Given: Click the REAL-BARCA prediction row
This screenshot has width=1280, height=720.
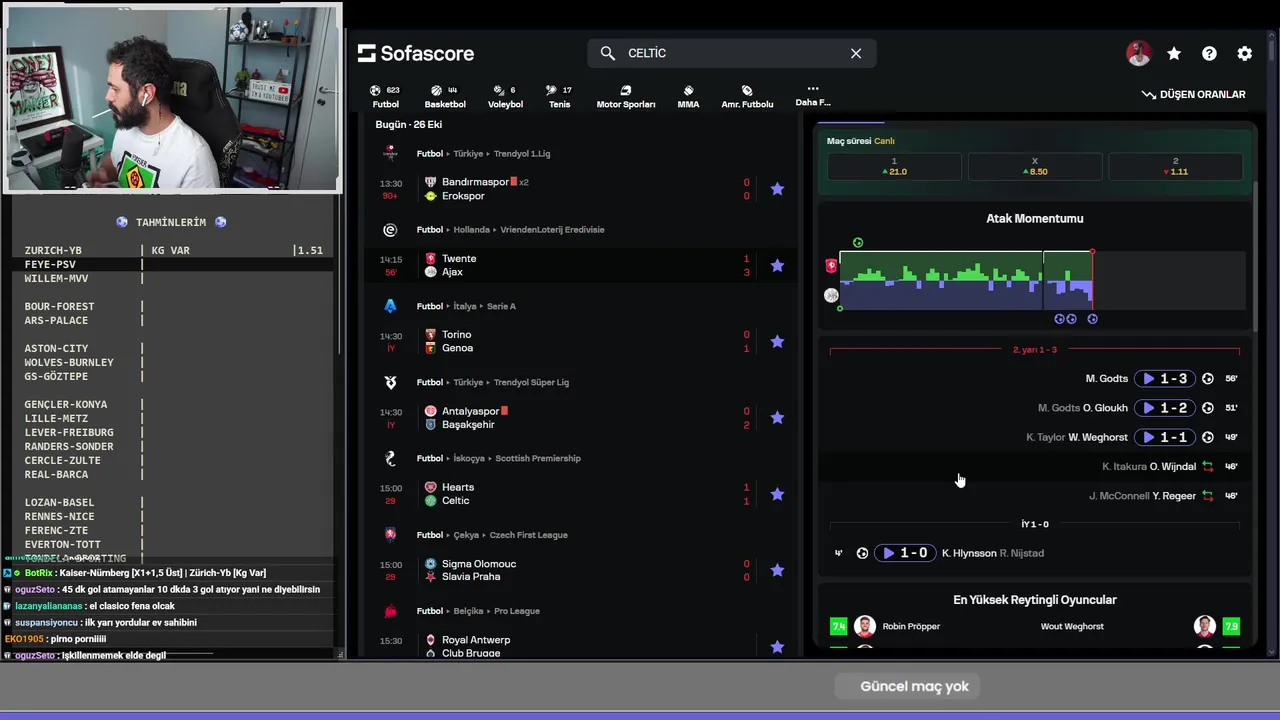Looking at the screenshot, I should point(174,474).
